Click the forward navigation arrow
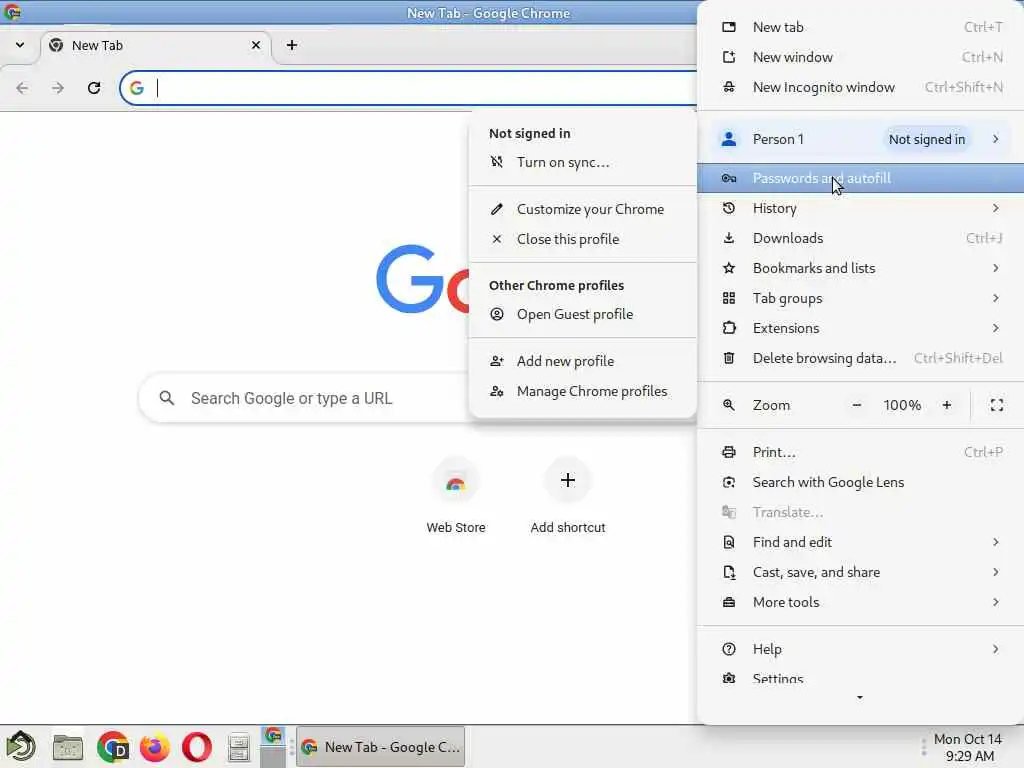Viewport: 1024px width, 768px height. (x=58, y=88)
